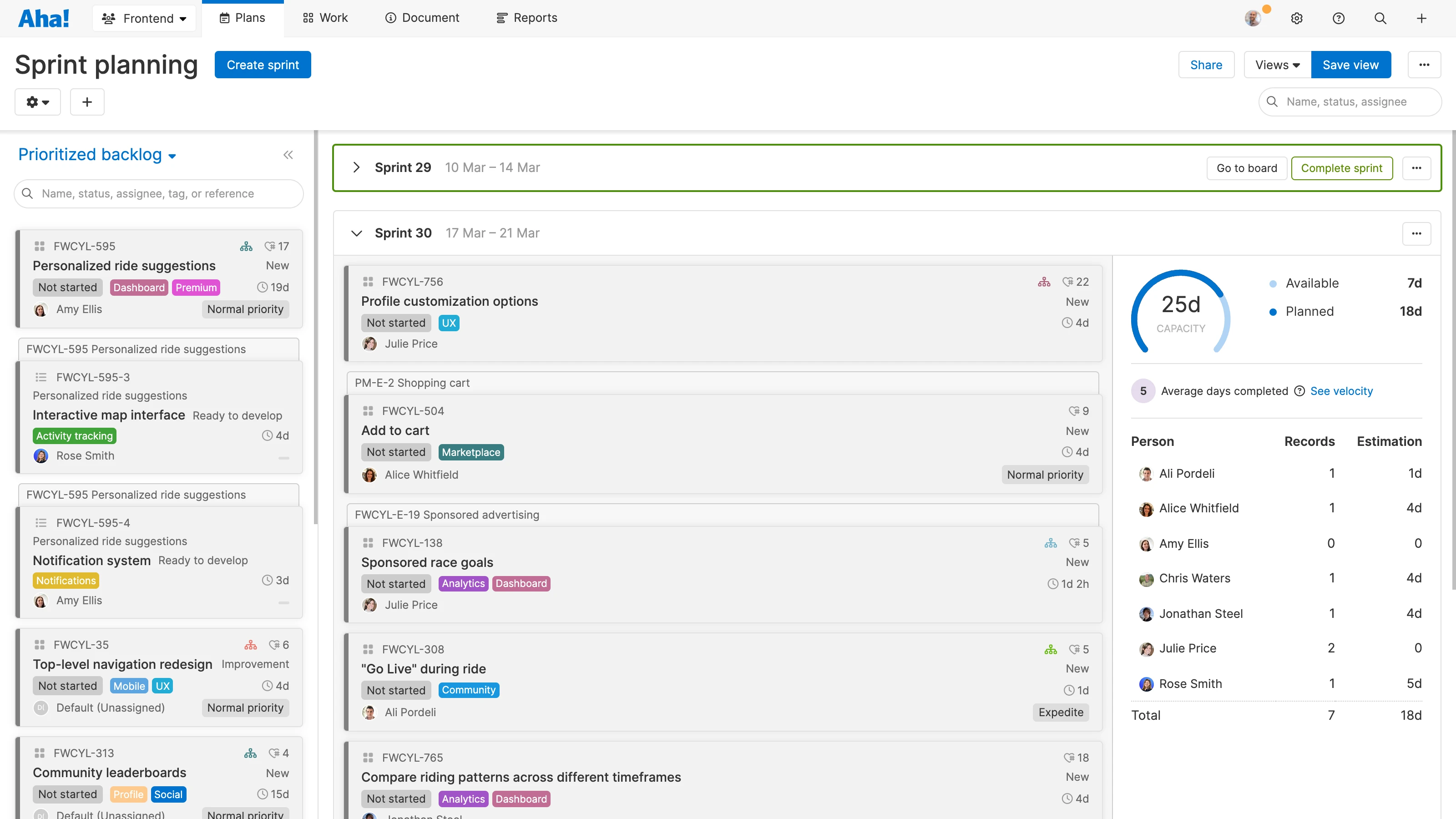Viewport: 1456px width, 819px height.
Task: Click the global search magnifier icon
Action: [1380, 18]
